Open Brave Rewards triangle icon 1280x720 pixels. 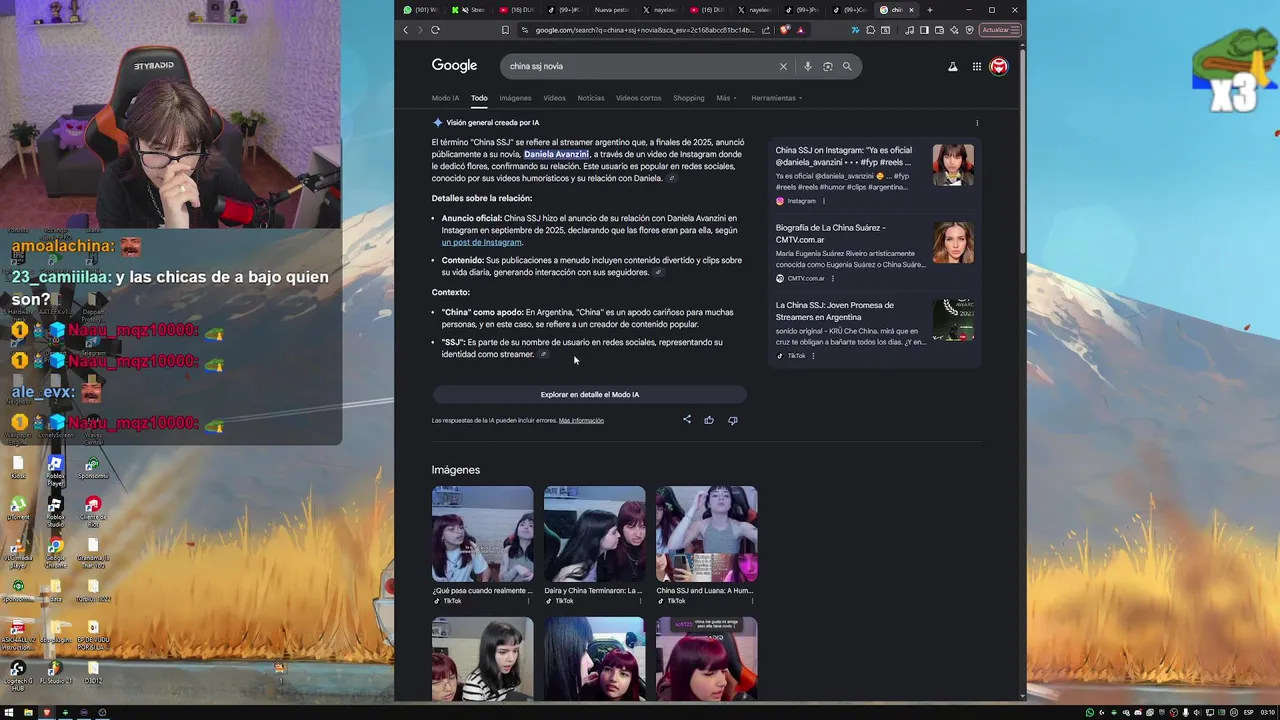[800, 30]
